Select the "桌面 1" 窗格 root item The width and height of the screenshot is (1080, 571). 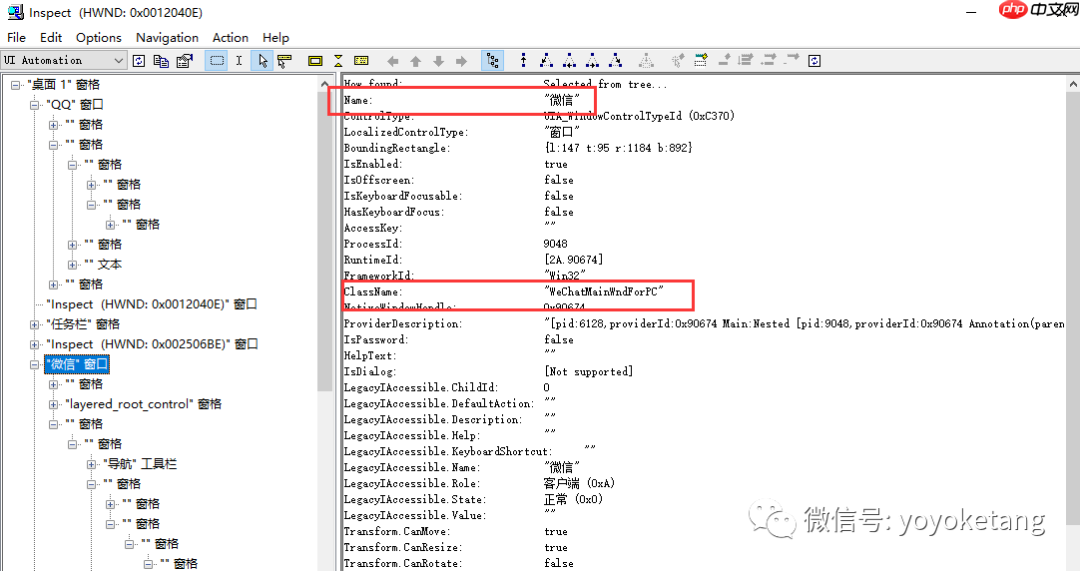click(x=63, y=85)
